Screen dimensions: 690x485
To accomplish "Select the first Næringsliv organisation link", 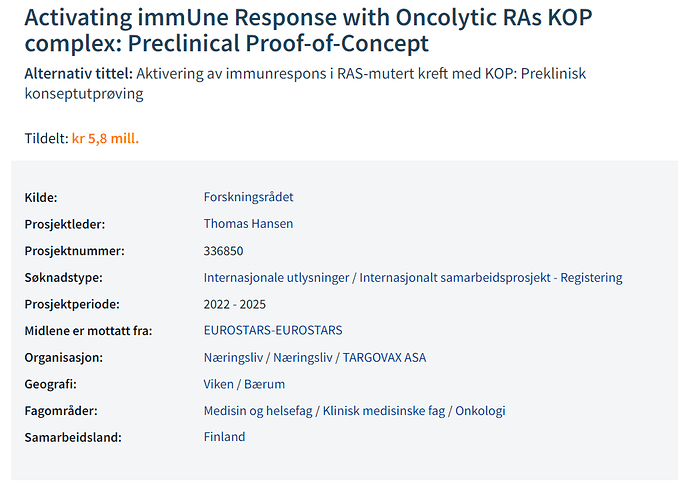I will (x=233, y=357).
